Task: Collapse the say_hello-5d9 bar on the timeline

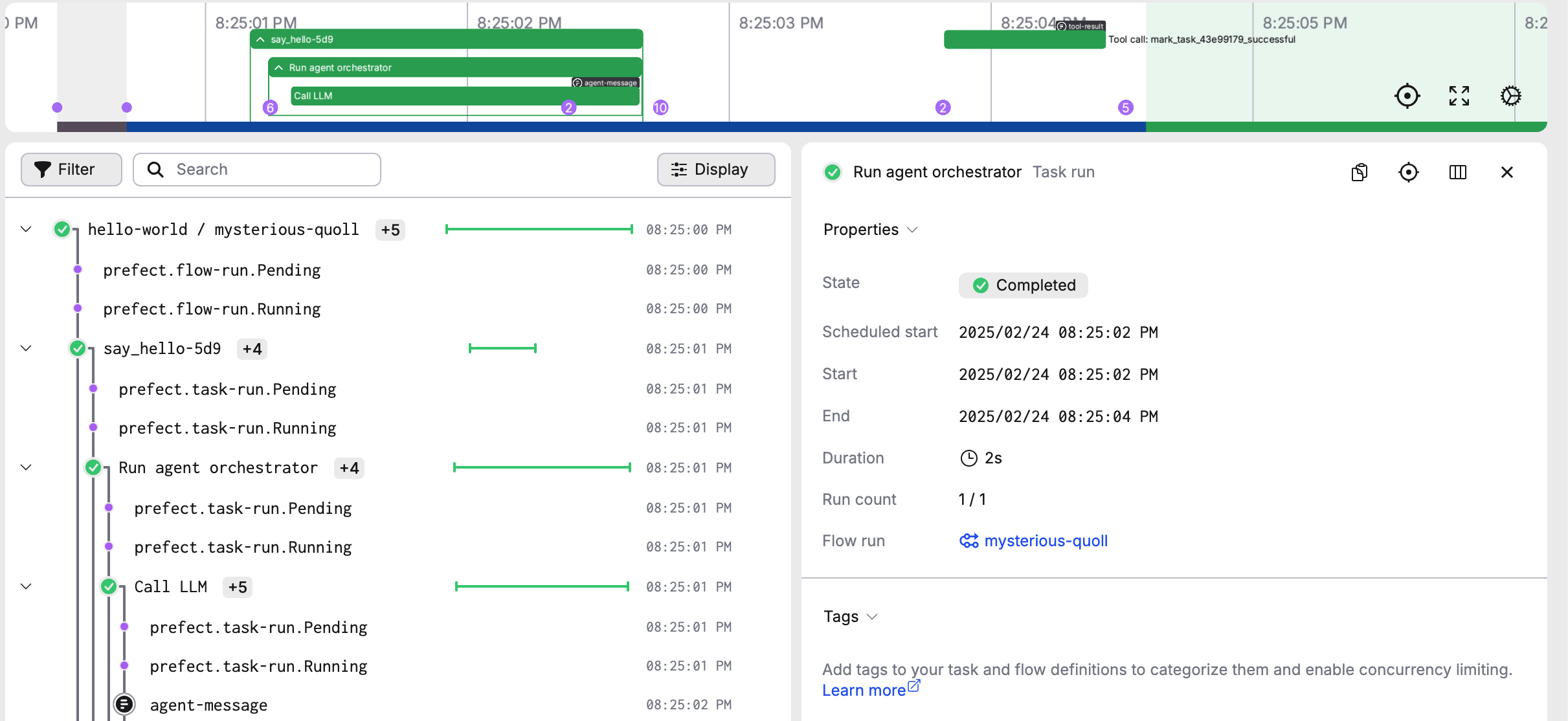Action: (260, 39)
